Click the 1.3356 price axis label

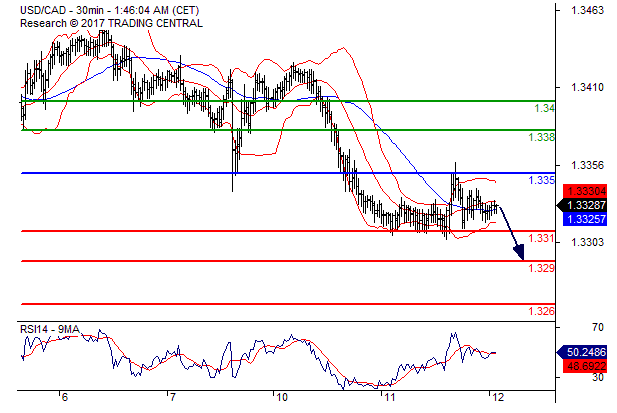587,165
